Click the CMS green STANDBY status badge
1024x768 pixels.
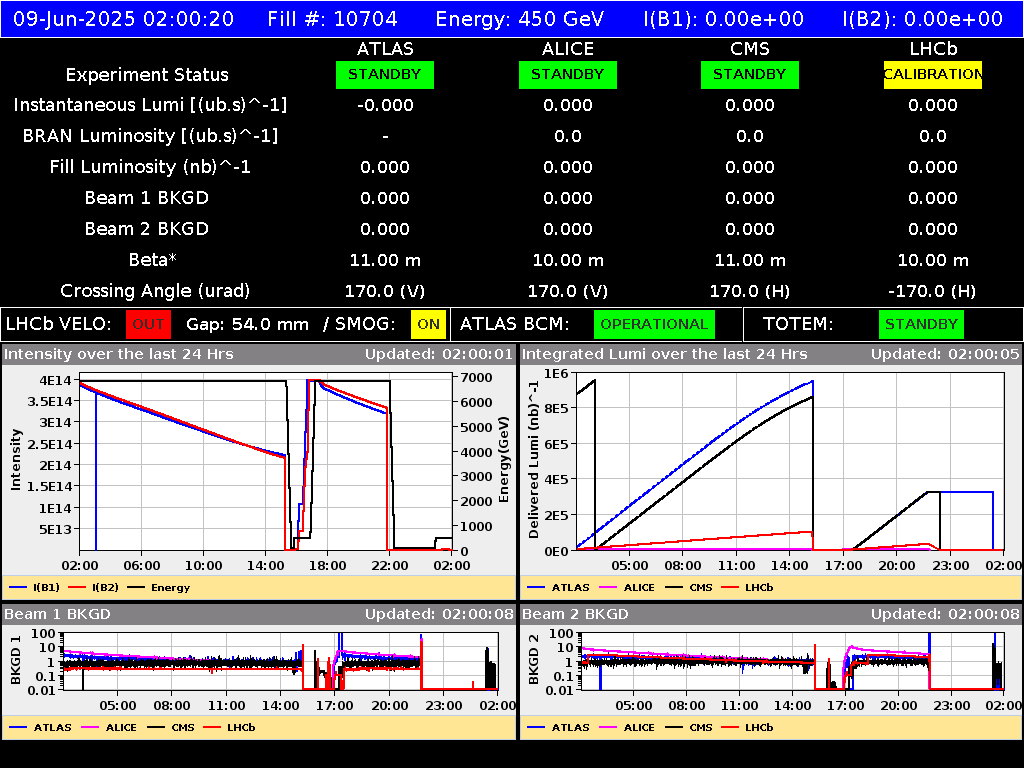750,74
